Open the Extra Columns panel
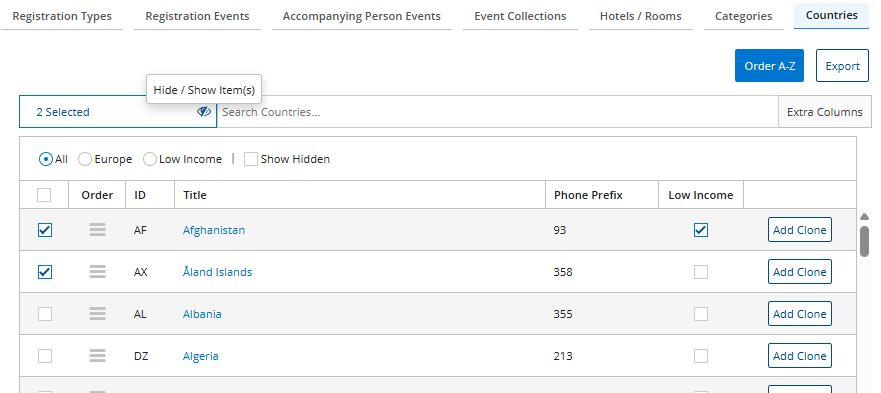The width and height of the screenshot is (881, 393). (x=824, y=112)
